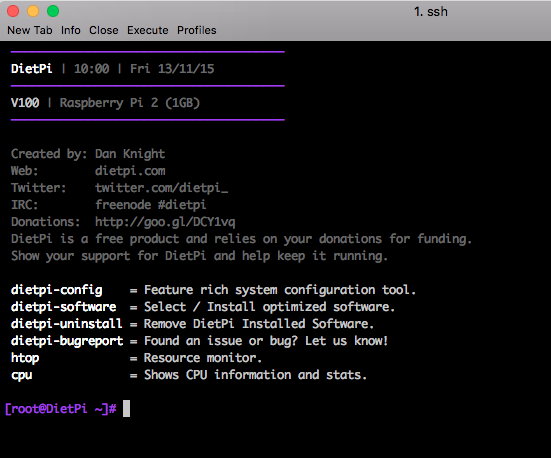Viewport: 551px width, 458px height.
Task: Open the Info toolbar item
Action: (71, 30)
